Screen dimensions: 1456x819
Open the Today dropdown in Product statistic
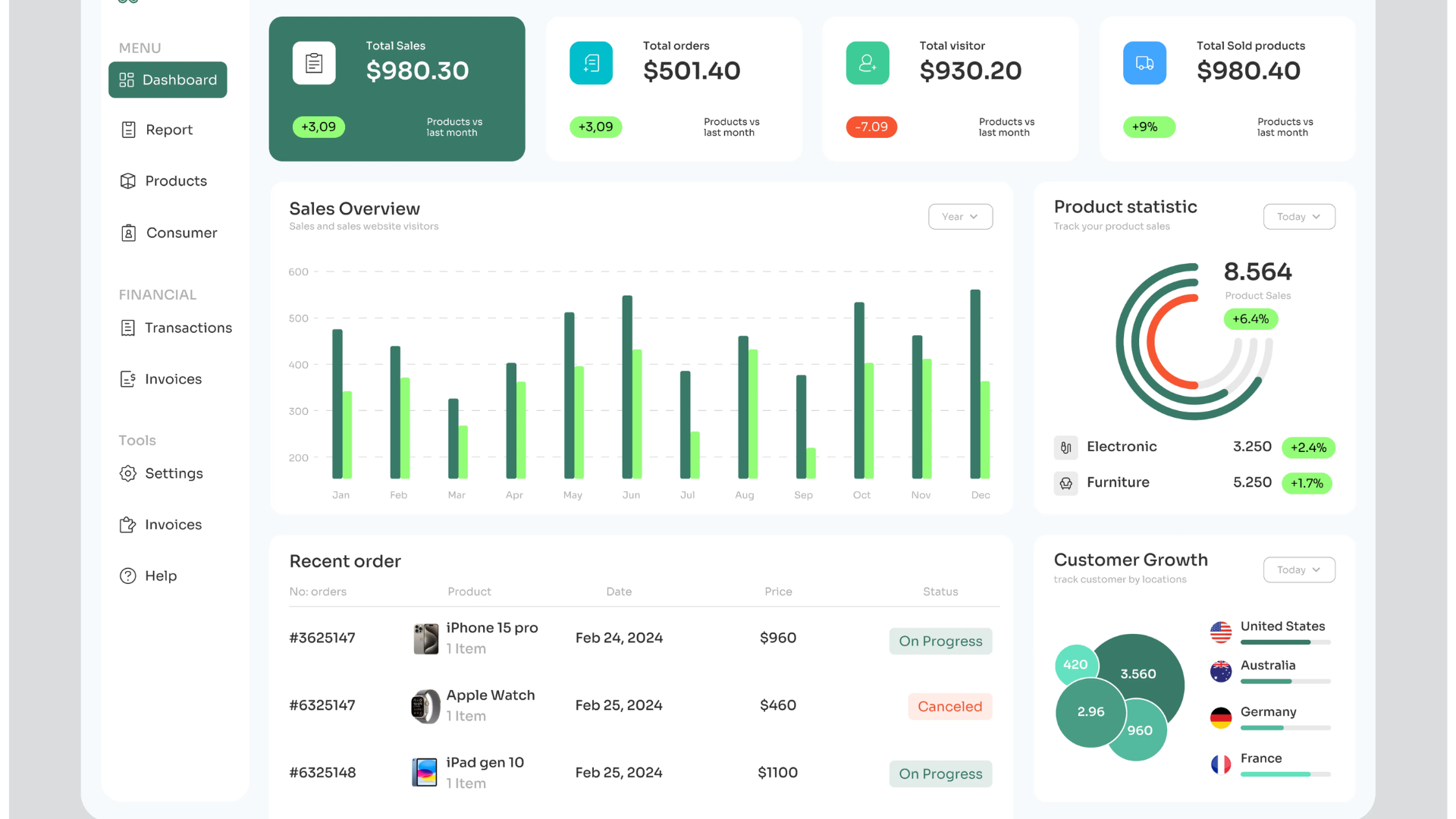tap(1299, 217)
